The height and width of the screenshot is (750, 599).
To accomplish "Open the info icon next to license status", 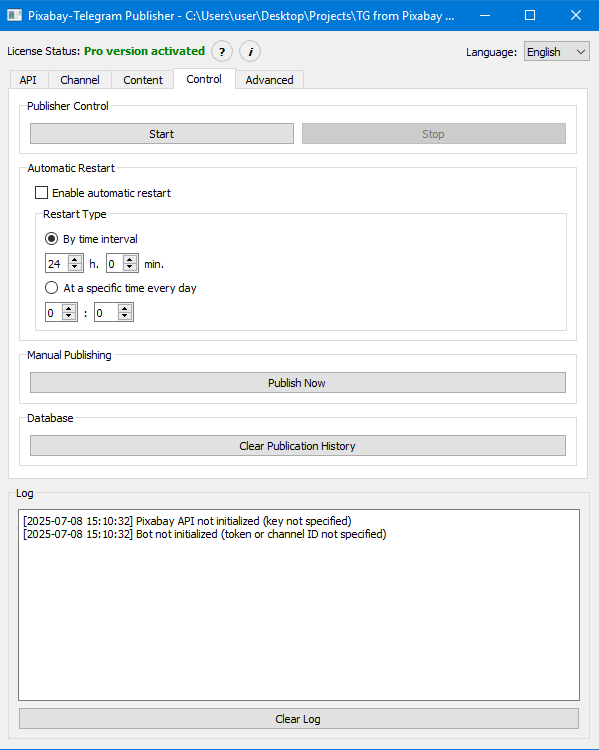I will [250, 52].
